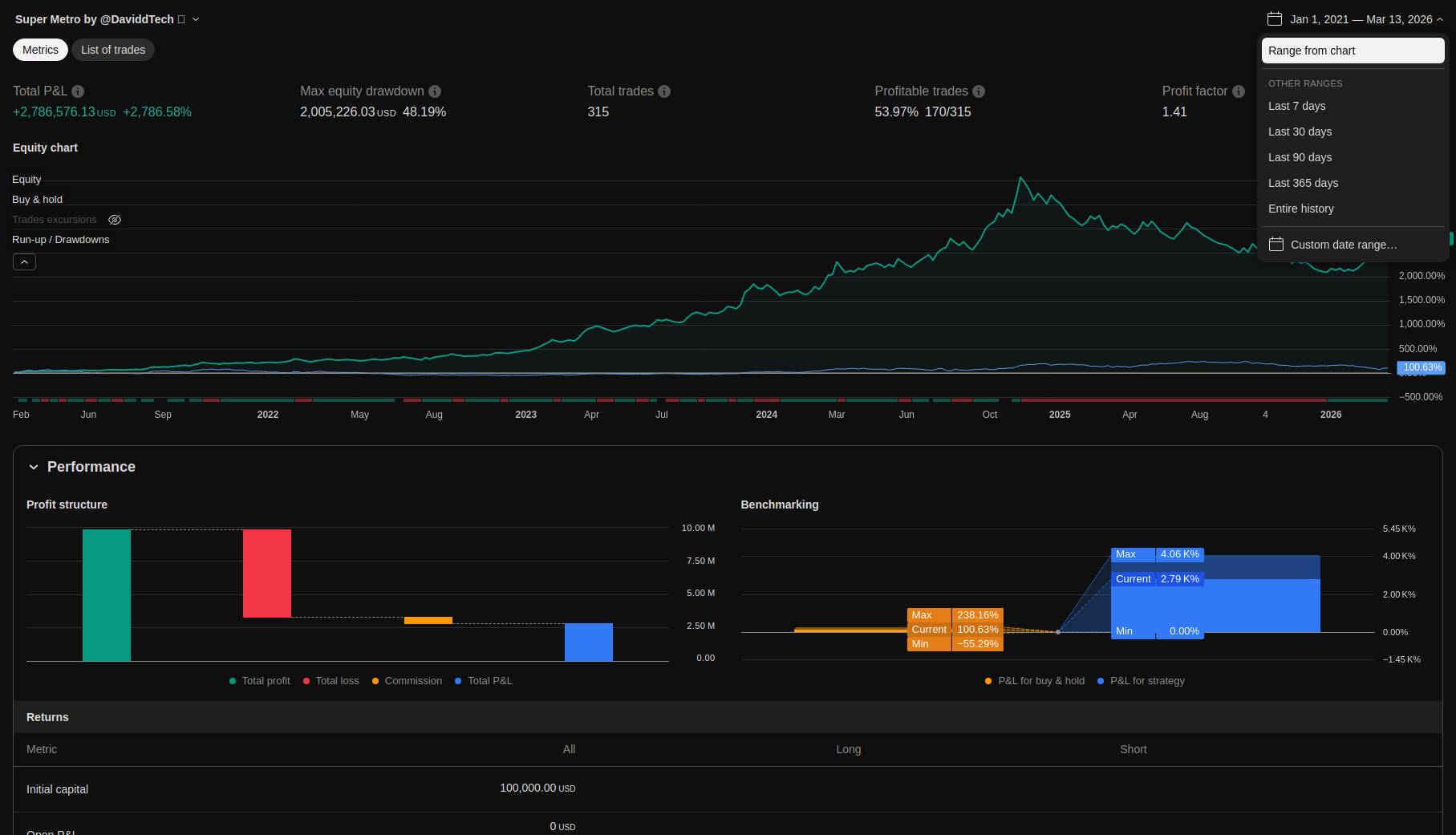Click the info icon beside Total P&L

click(78, 91)
